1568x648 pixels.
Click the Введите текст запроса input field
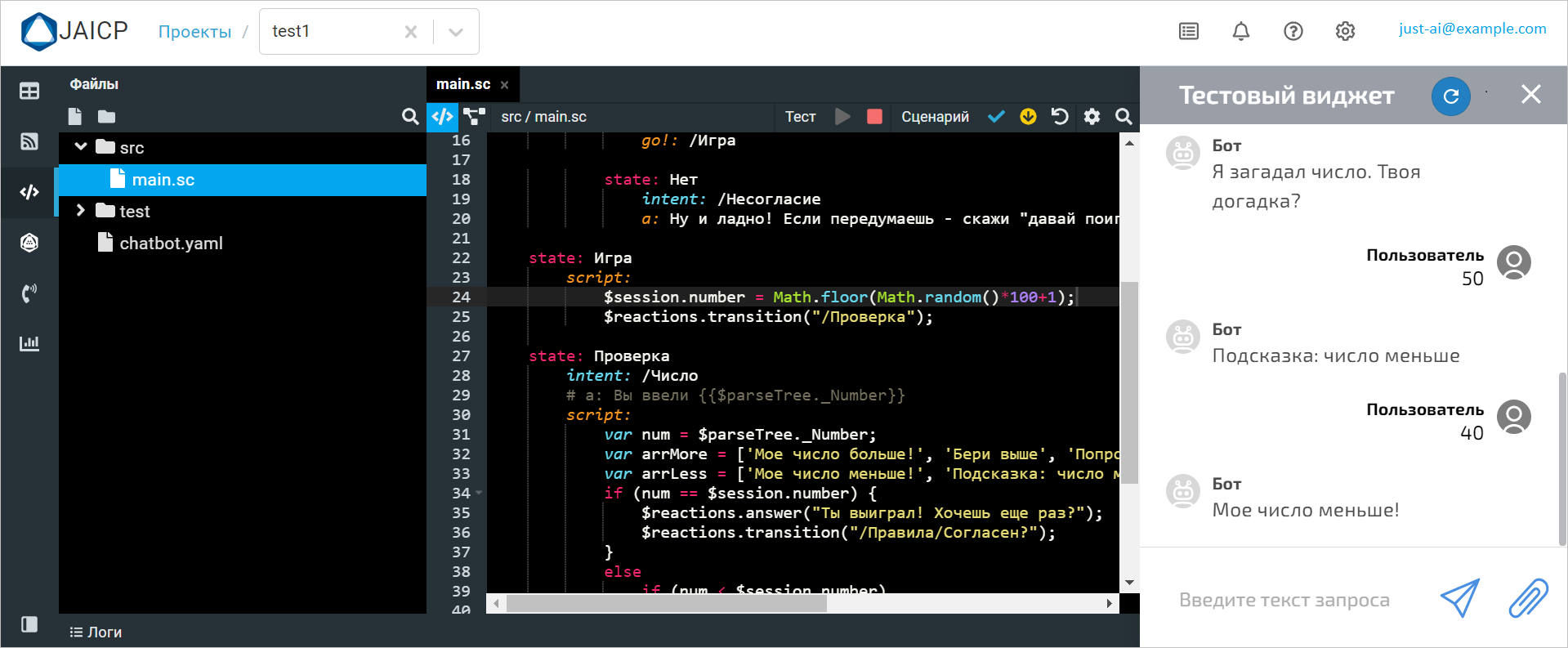[x=1284, y=600]
